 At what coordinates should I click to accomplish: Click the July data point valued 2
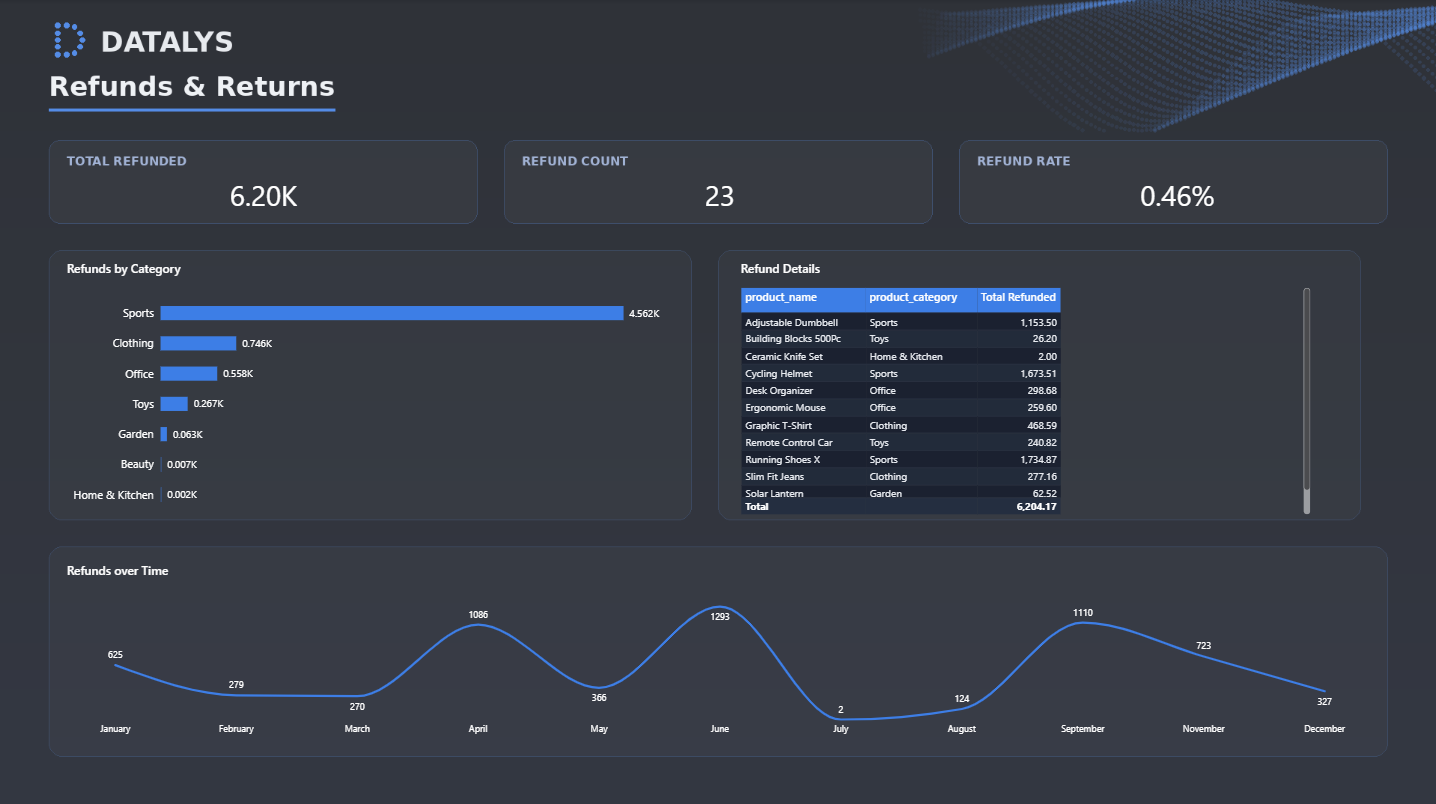tap(841, 719)
